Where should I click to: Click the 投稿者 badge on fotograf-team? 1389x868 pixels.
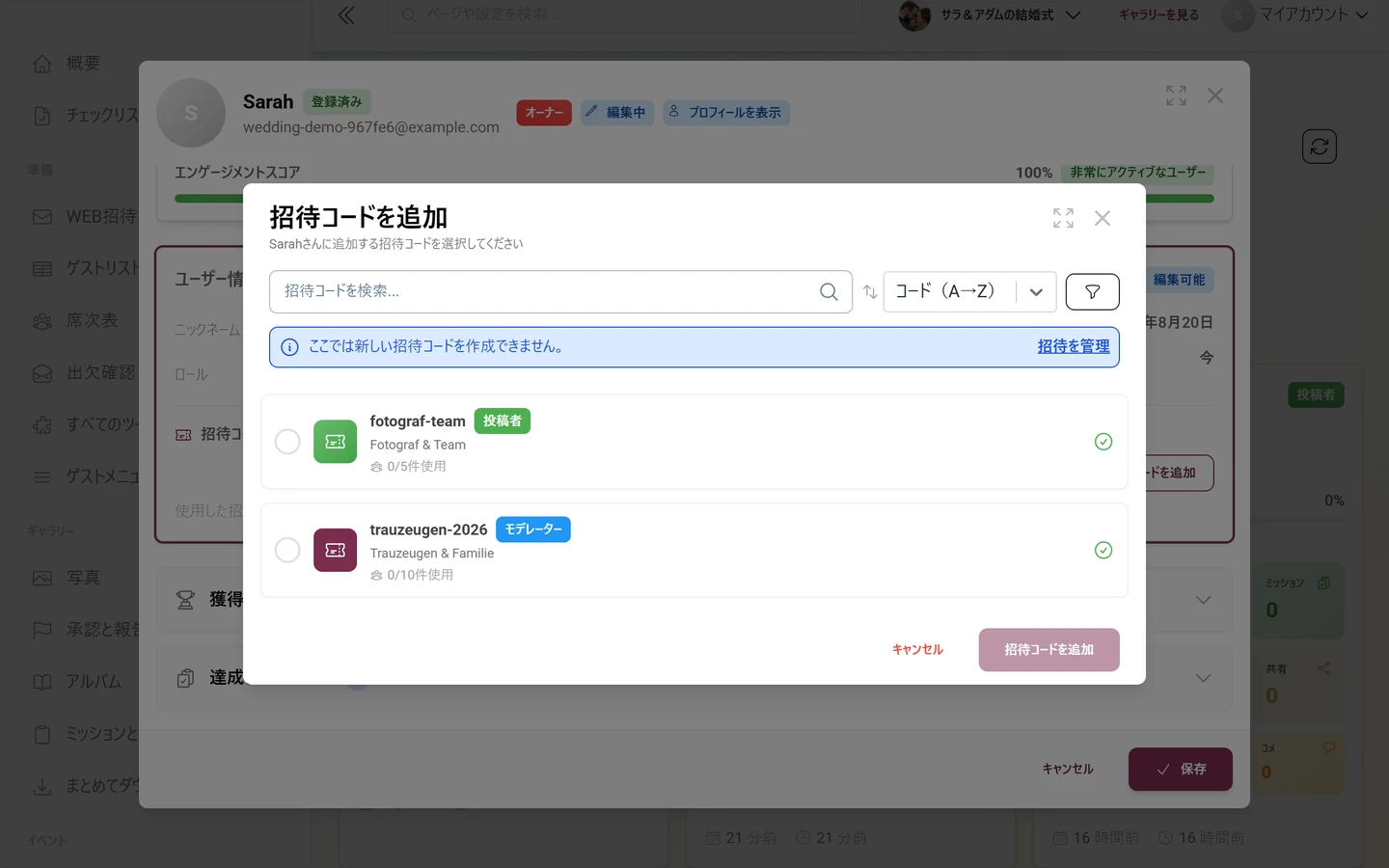(x=502, y=420)
